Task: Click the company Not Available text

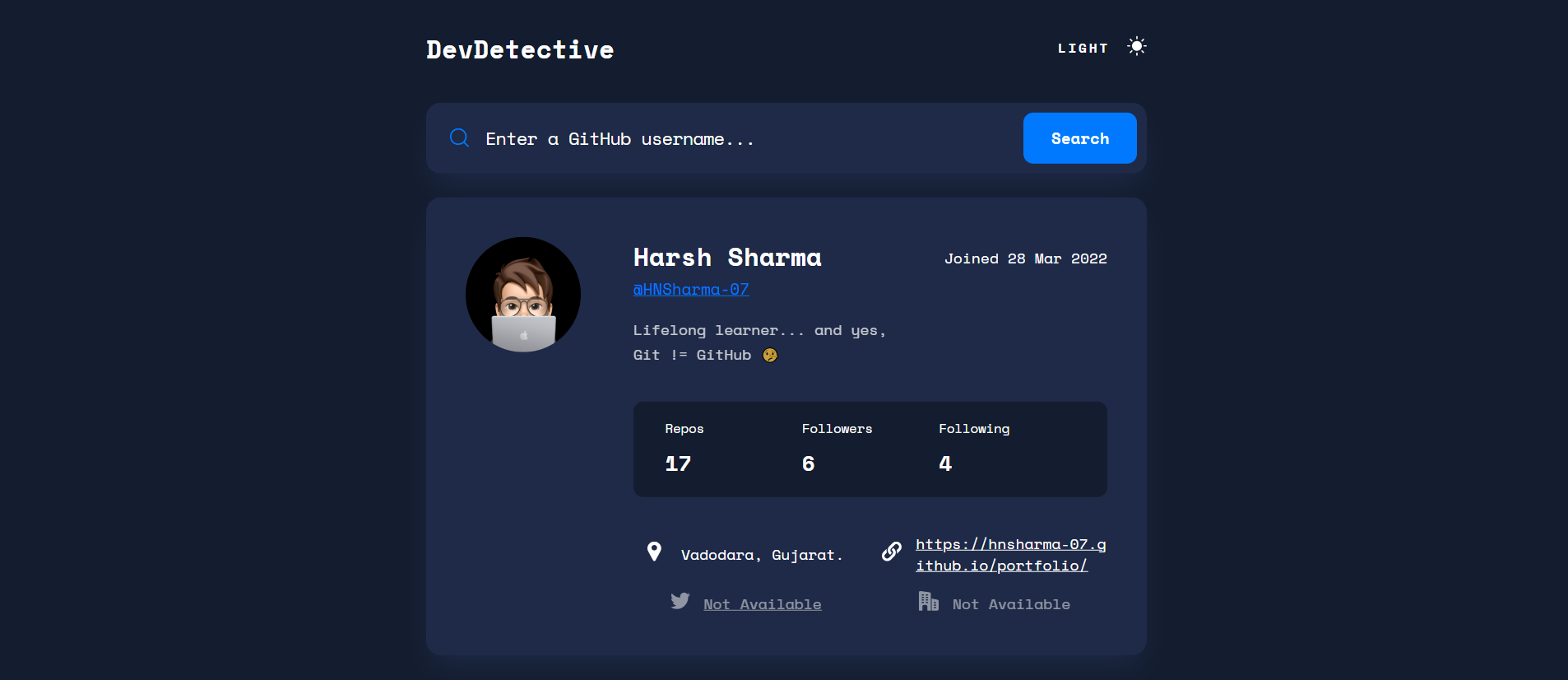Action: click(x=1011, y=605)
